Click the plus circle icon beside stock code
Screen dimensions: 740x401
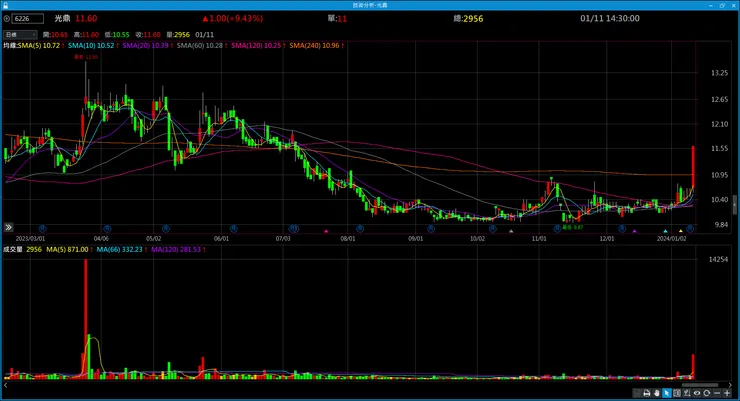[7, 19]
